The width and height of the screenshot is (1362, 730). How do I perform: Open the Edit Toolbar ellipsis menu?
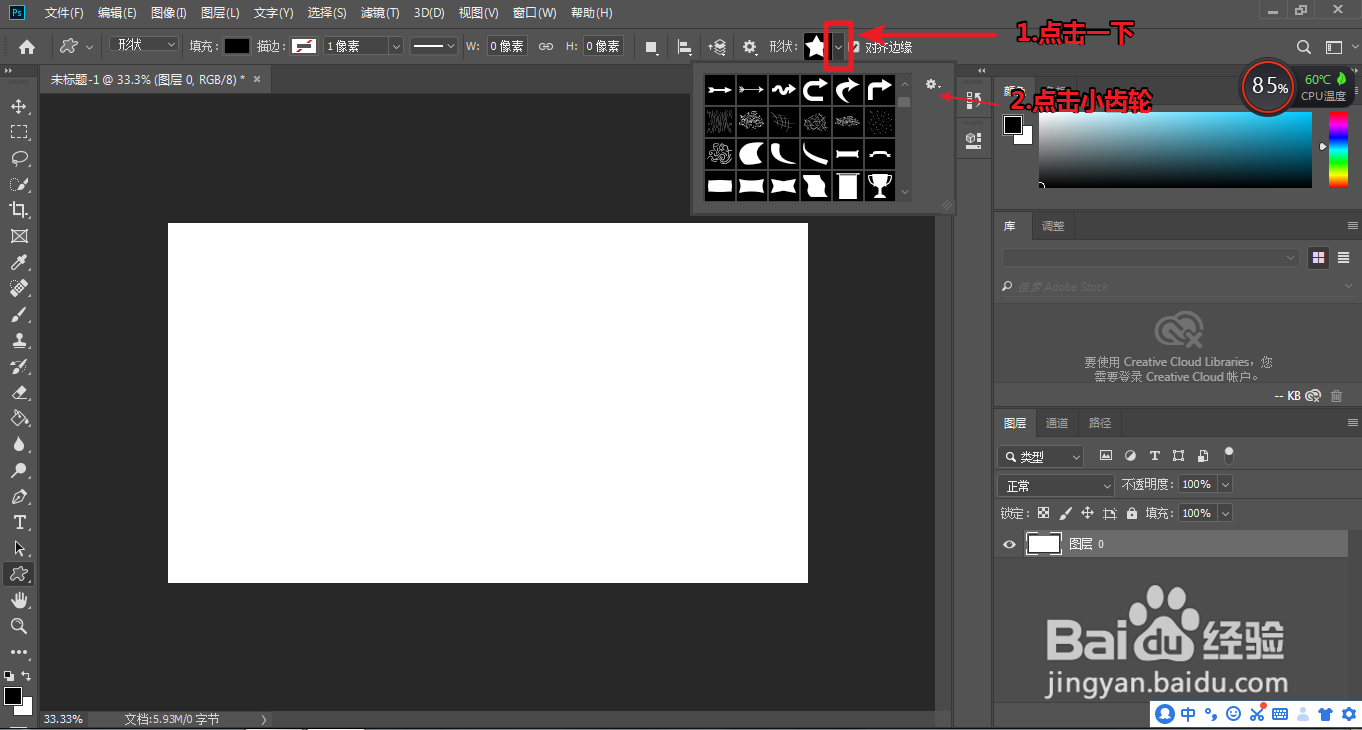[18, 652]
